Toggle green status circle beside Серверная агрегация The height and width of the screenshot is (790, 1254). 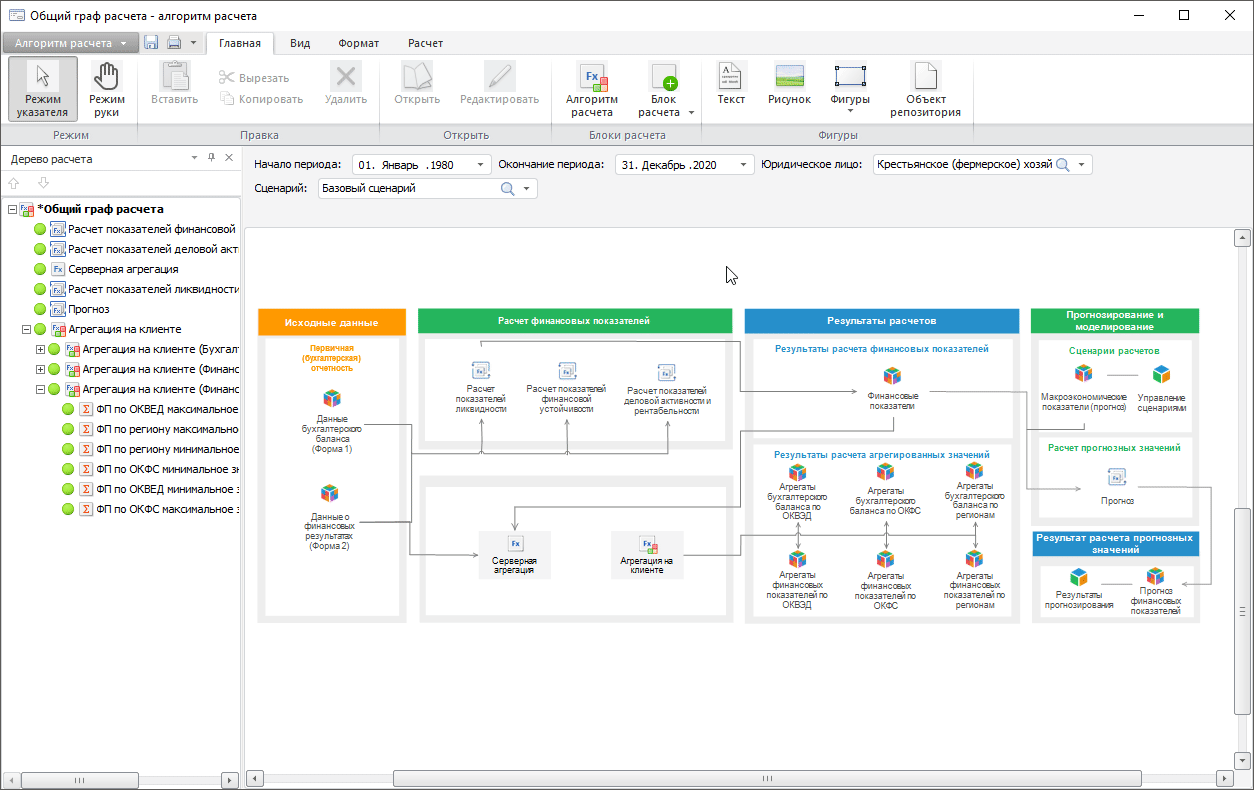coord(41,269)
